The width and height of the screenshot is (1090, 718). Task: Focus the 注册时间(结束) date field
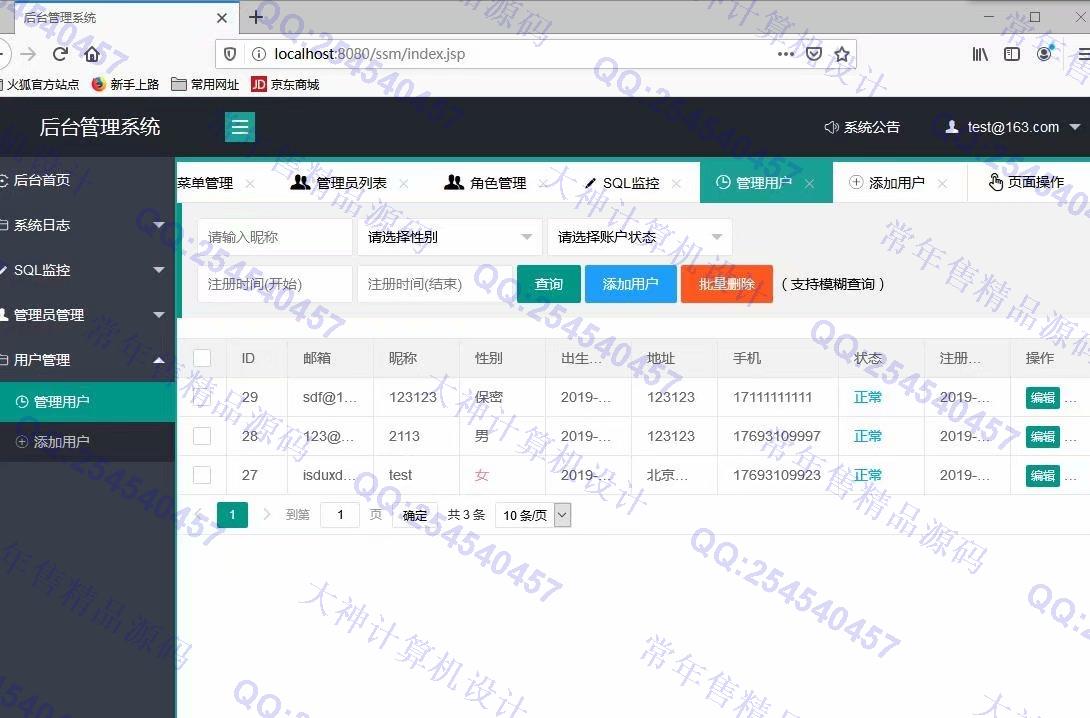click(434, 284)
